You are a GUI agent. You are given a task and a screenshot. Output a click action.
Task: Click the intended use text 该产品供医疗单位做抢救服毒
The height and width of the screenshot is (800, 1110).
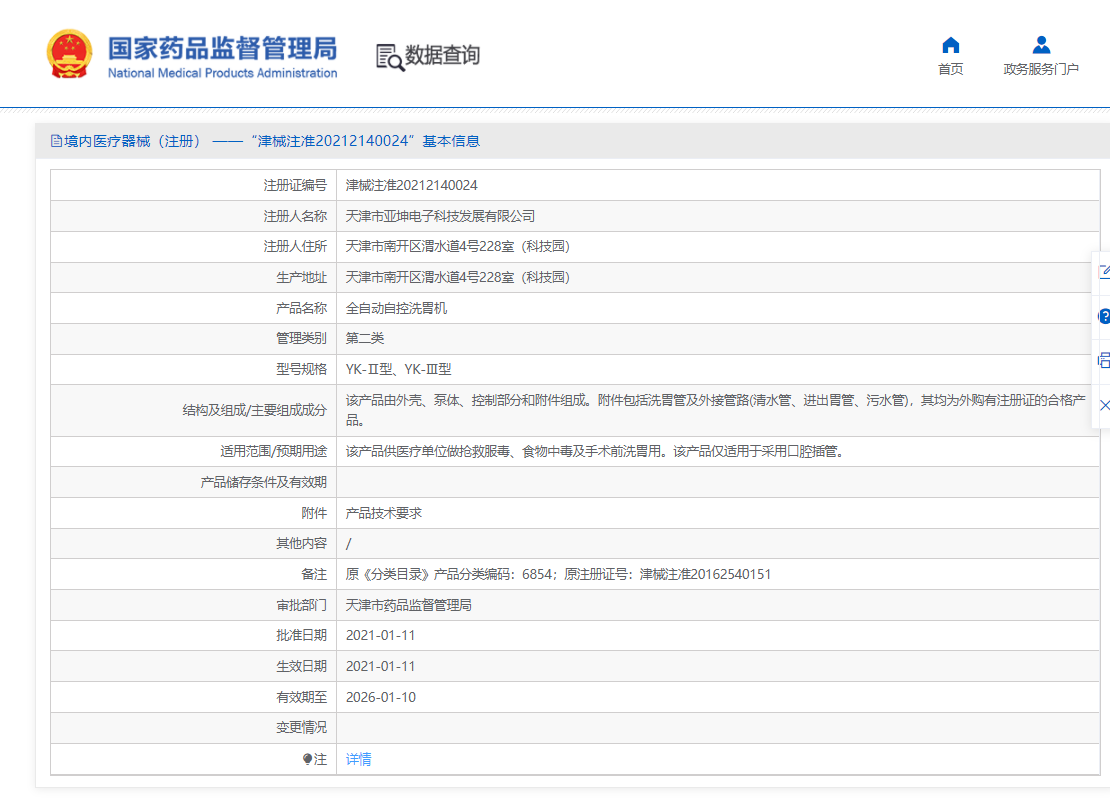[596, 451]
